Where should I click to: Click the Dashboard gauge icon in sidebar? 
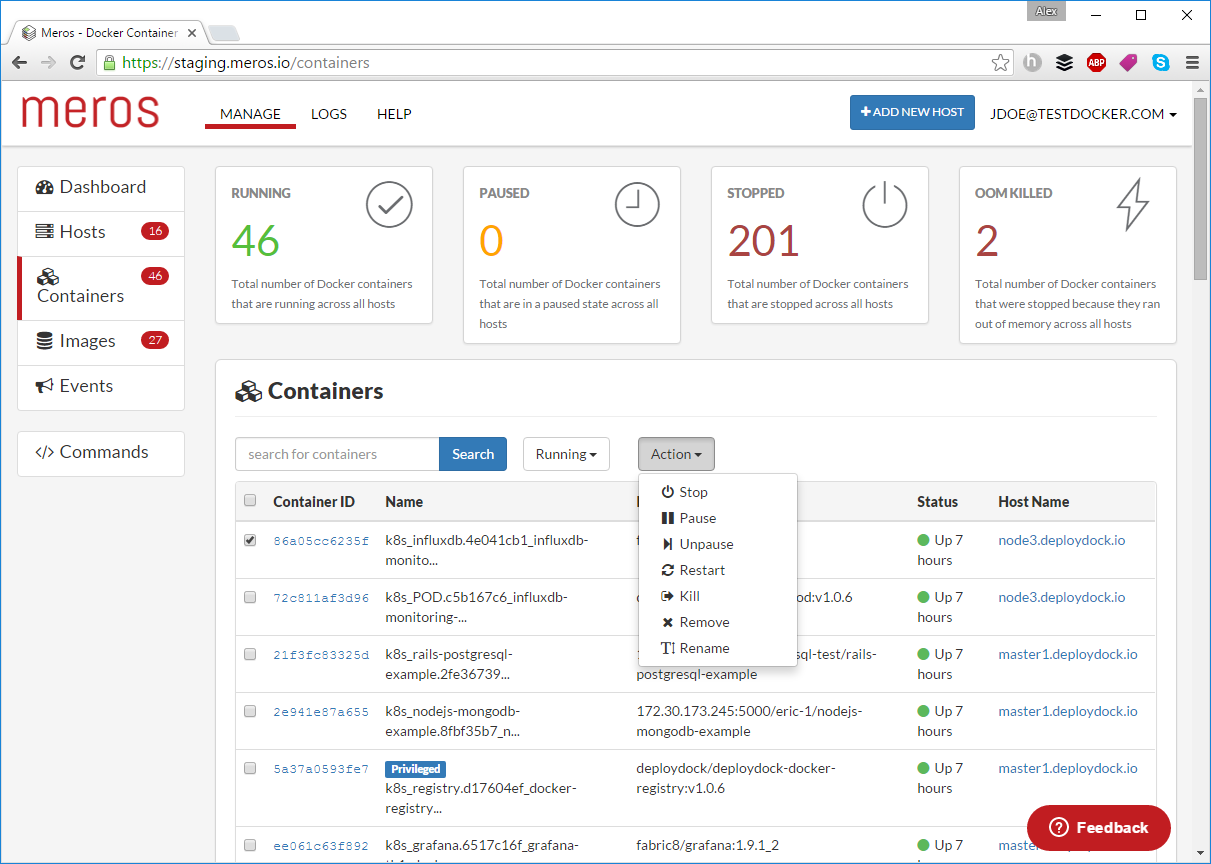[x=44, y=187]
